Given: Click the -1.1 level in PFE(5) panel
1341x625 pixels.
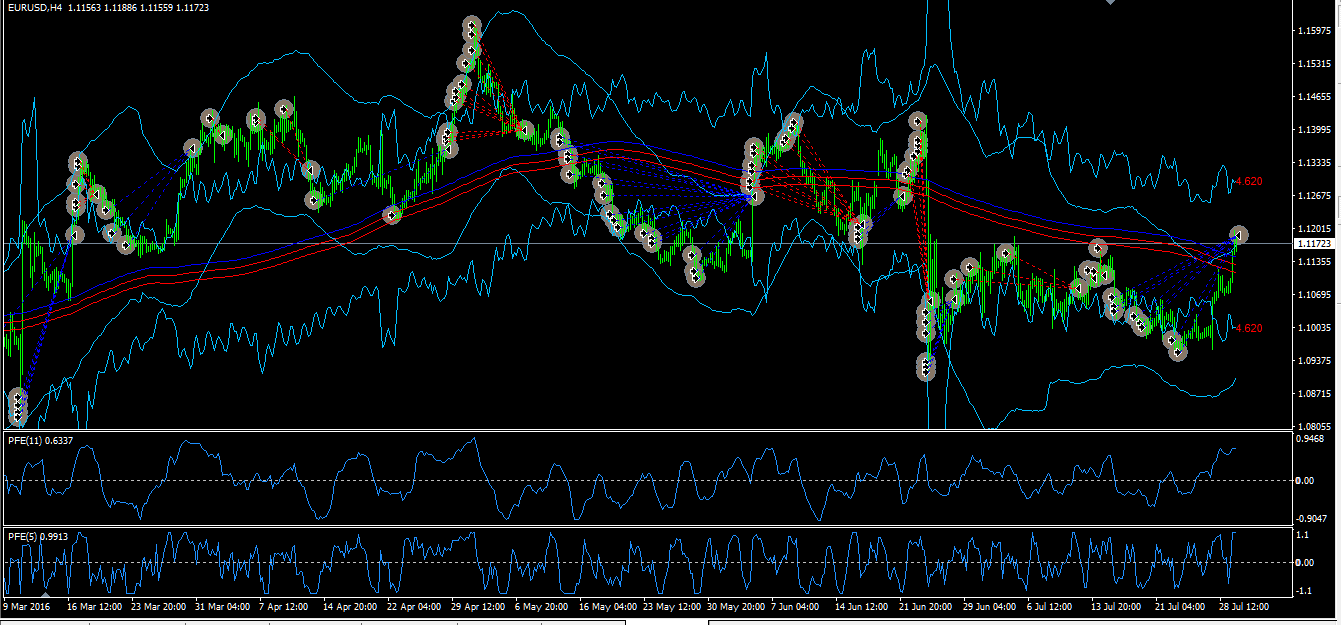Looking at the screenshot, I should pos(1305,590).
